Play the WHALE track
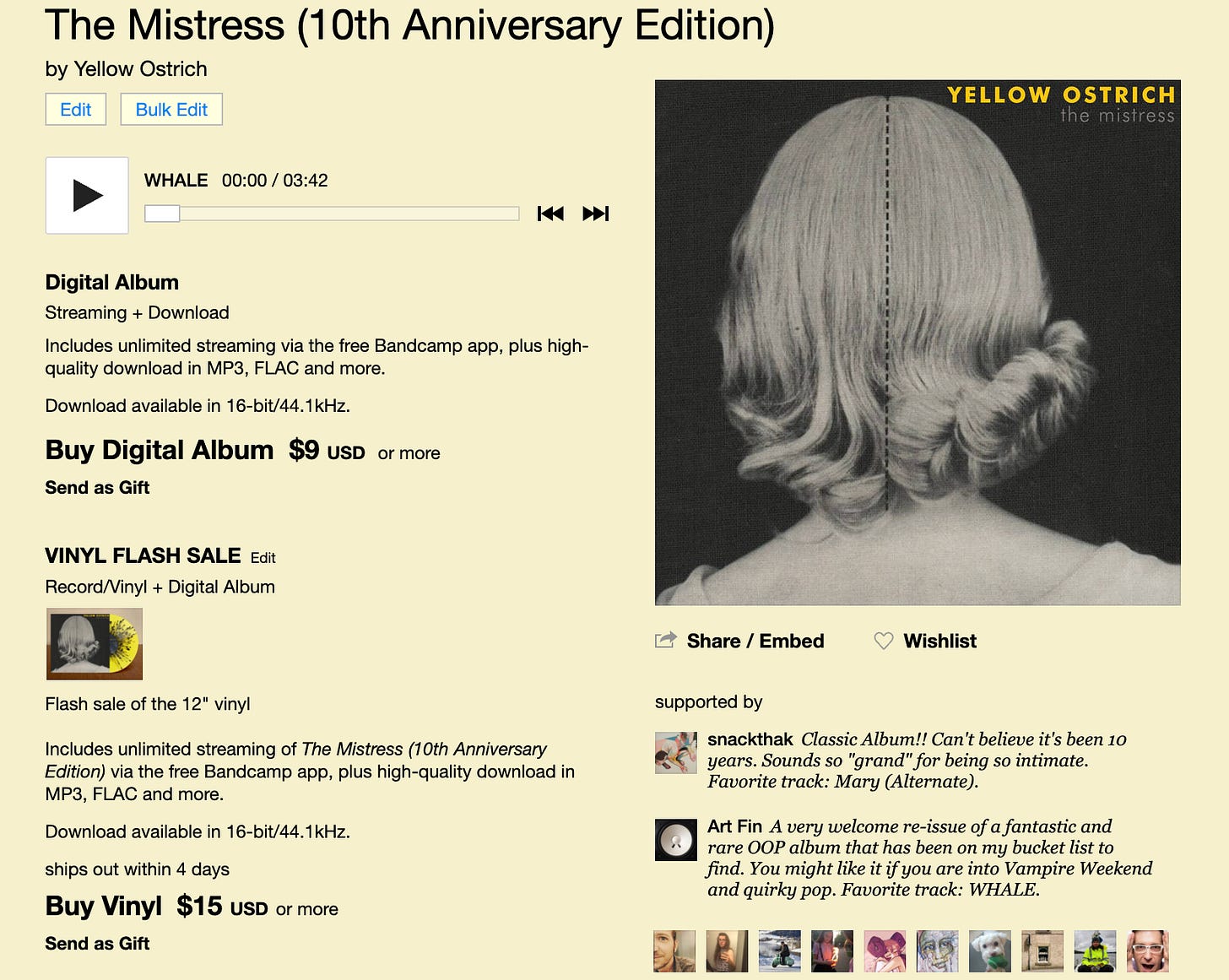 [87, 195]
